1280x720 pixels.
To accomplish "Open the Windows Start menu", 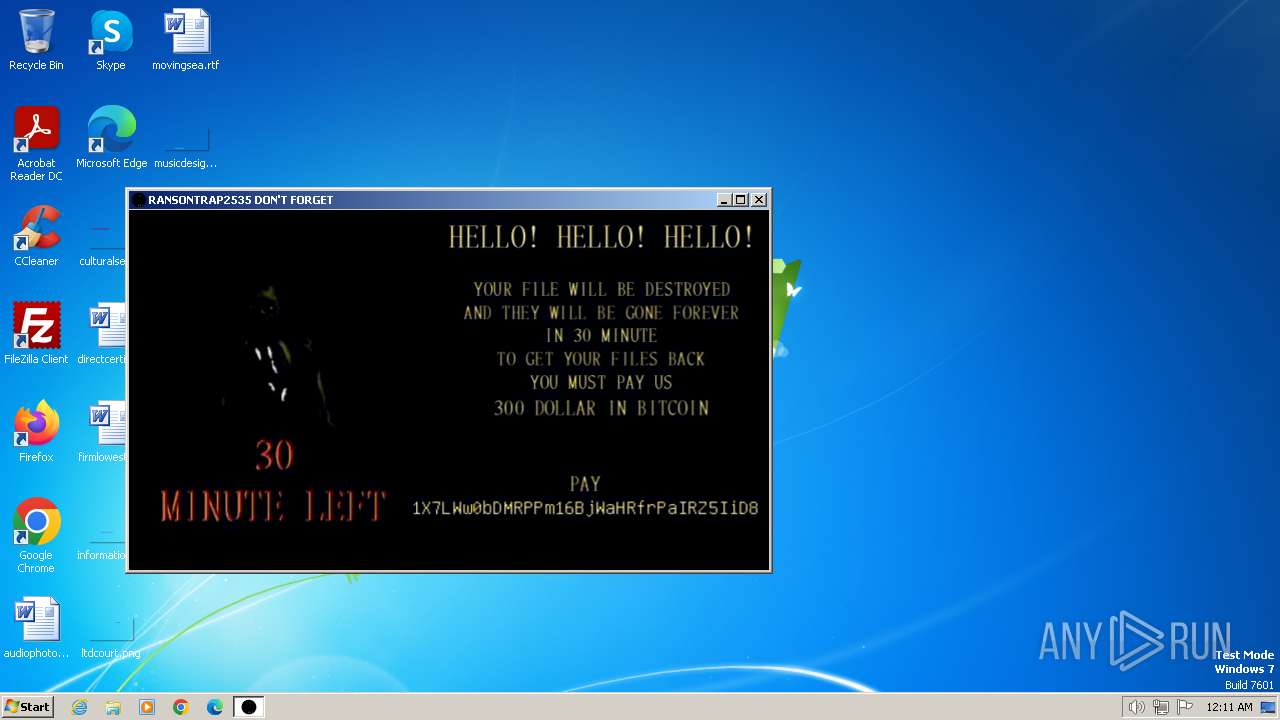I will [27, 707].
